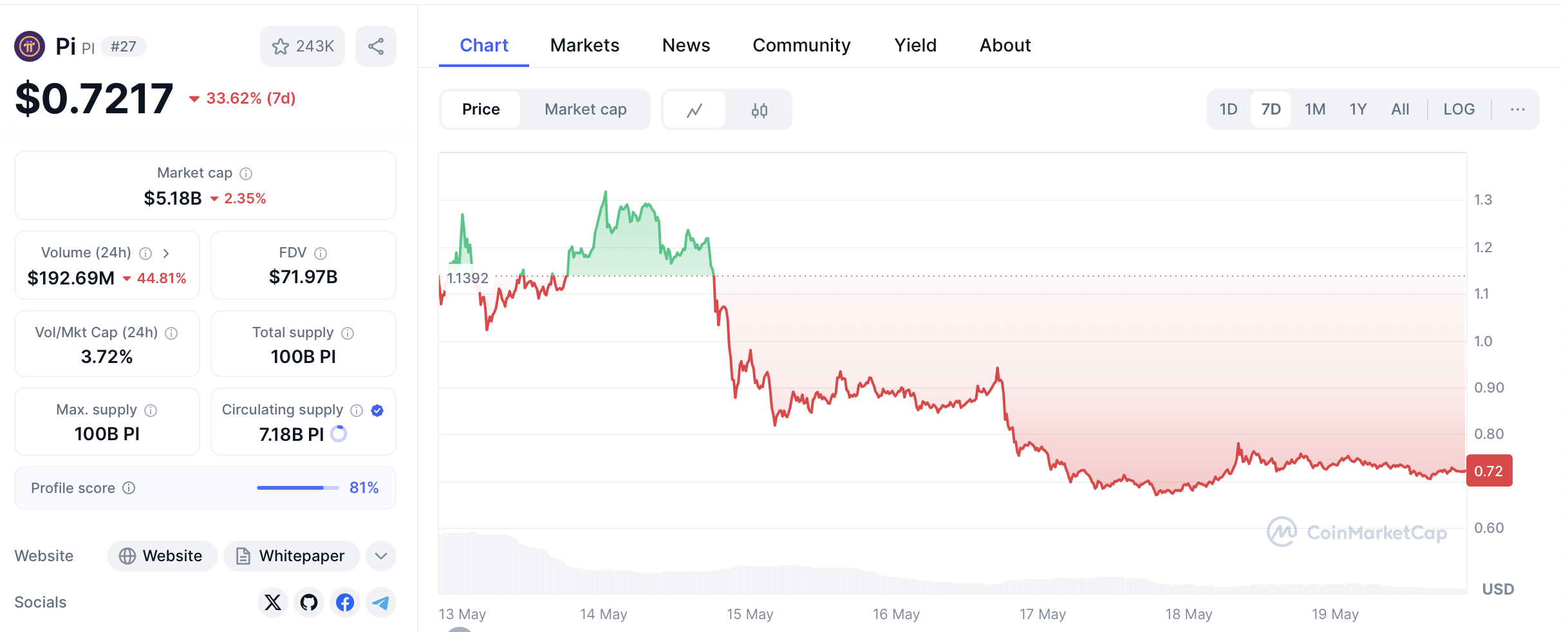Switch to candlestick chart view icon

(759, 110)
